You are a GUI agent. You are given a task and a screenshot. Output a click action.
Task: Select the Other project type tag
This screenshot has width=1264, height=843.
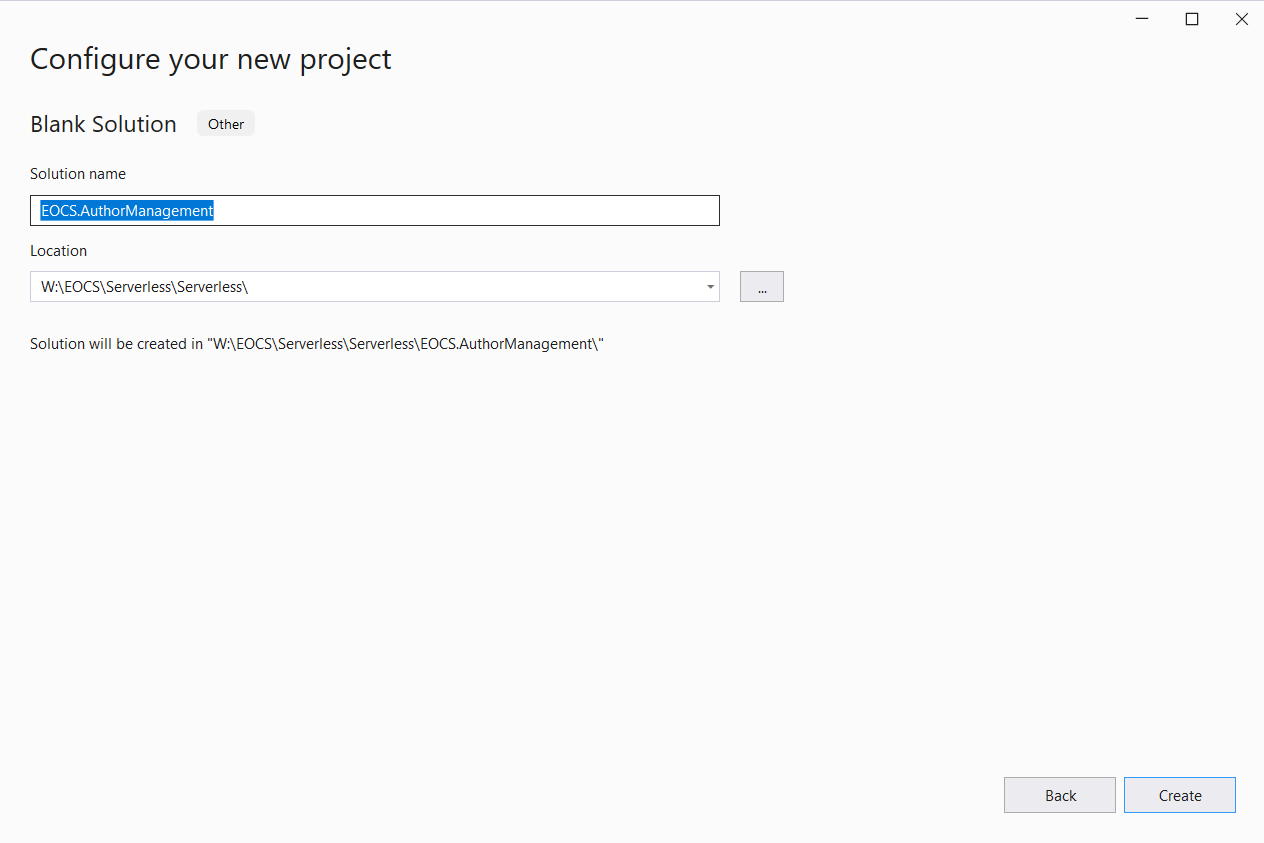(225, 123)
